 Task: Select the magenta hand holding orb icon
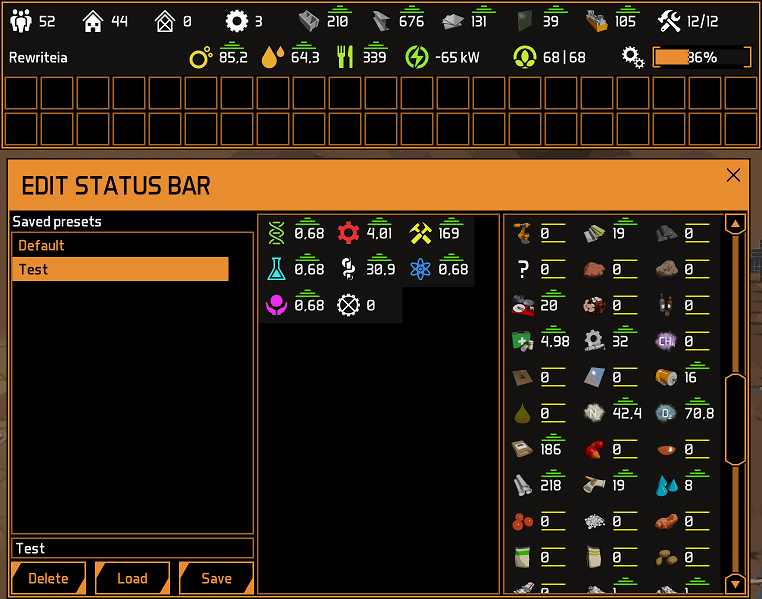pyautogui.click(x=276, y=305)
